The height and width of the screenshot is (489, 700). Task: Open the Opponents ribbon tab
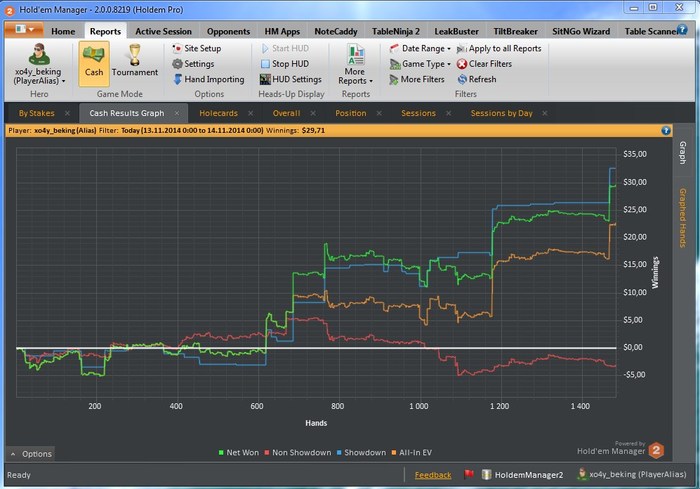[228, 31]
